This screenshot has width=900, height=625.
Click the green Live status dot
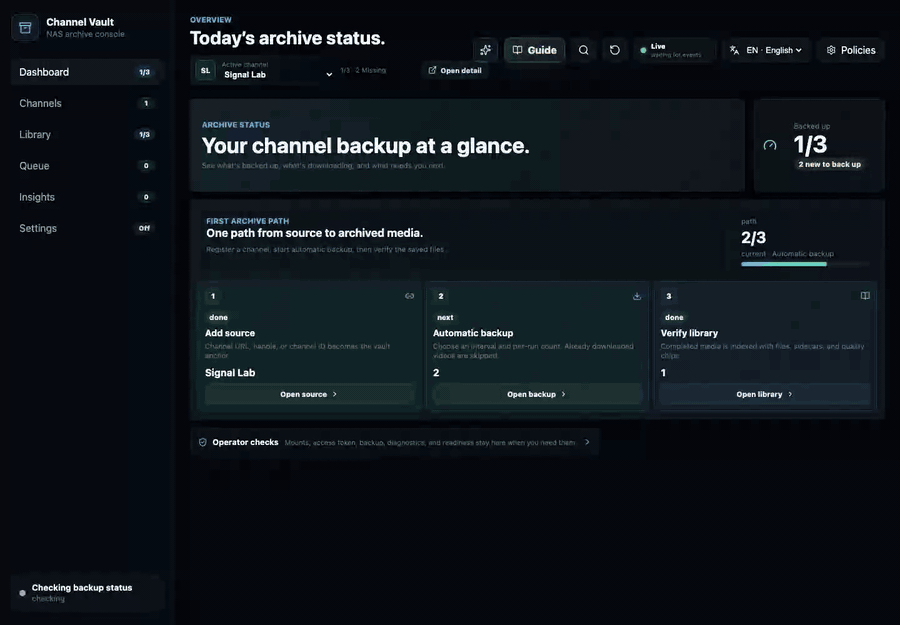click(x=643, y=51)
